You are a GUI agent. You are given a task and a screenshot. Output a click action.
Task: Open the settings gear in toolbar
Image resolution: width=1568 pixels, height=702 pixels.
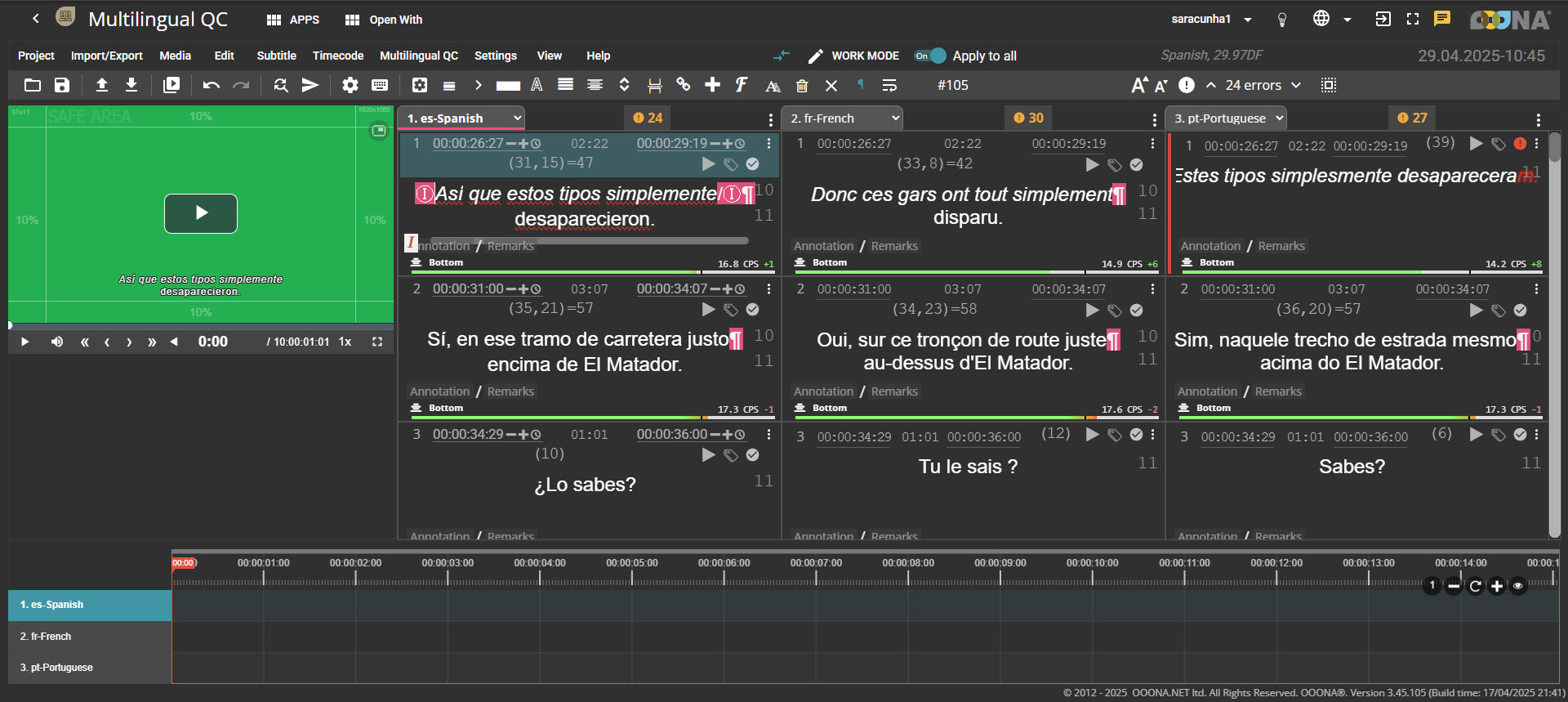click(x=350, y=85)
